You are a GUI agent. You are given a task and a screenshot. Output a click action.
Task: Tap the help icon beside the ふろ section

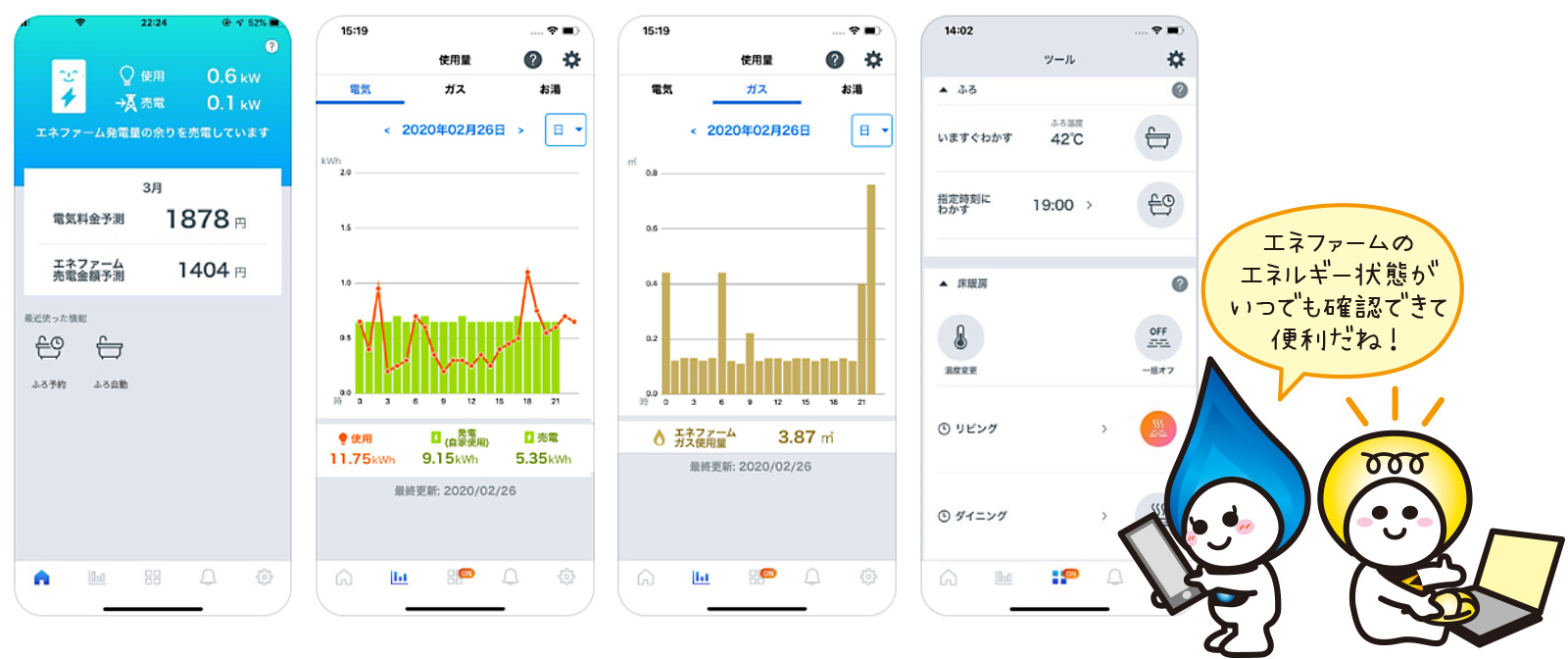(x=1179, y=90)
